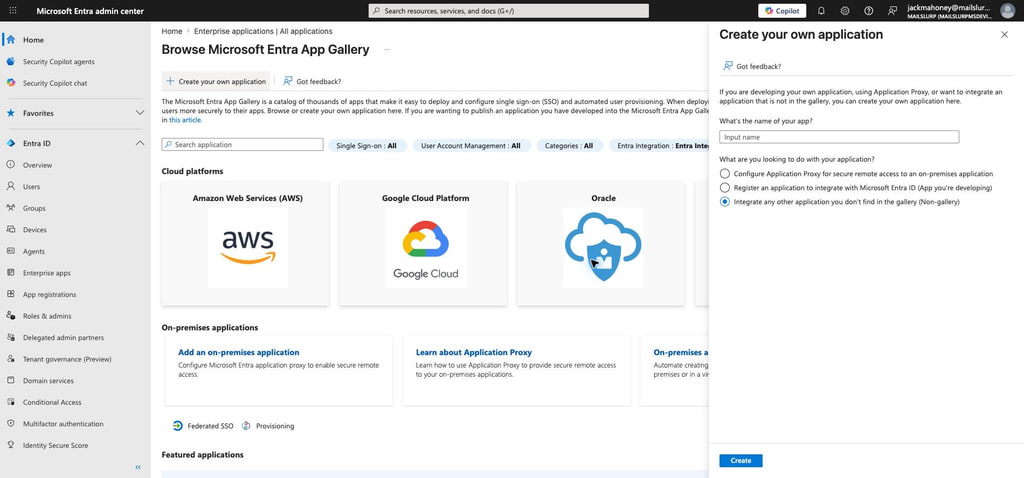Click Create your own application toolbar button
Screen dimensions: 1024x478
[x=216, y=82]
